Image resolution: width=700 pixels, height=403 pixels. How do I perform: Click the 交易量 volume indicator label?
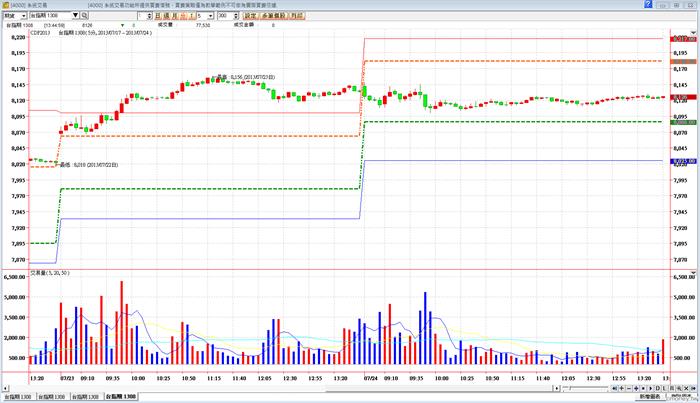coord(50,273)
